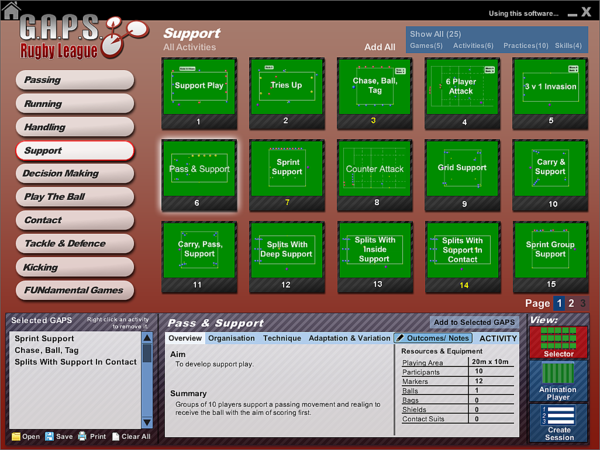The width and height of the screenshot is (600, 450).
Task: Clear All selected GAPS
Action: [131, 437]
